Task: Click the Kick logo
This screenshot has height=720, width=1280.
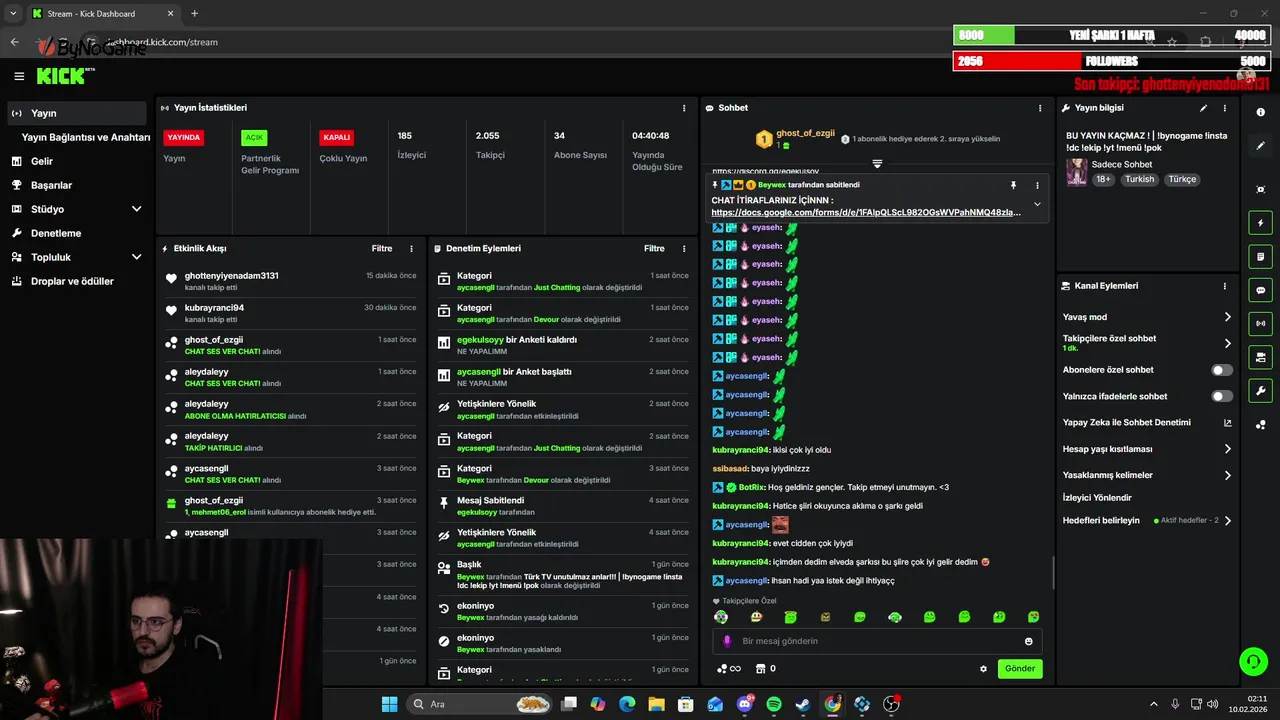Action: pos(63,76)
